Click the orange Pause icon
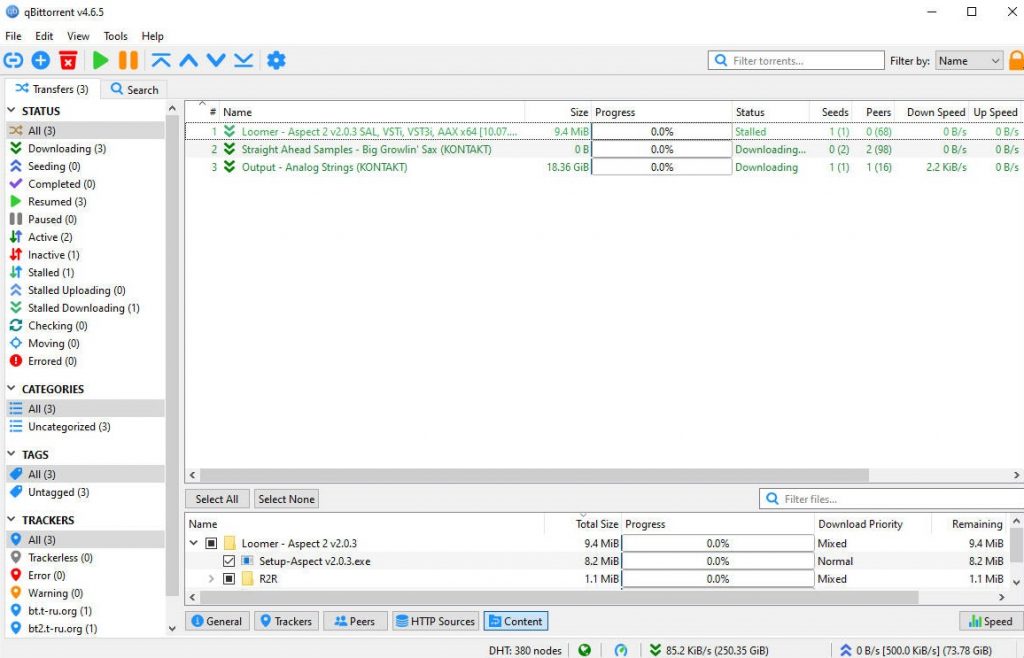1024x658 pixels. pyautogui.click(x=128, y=61)
